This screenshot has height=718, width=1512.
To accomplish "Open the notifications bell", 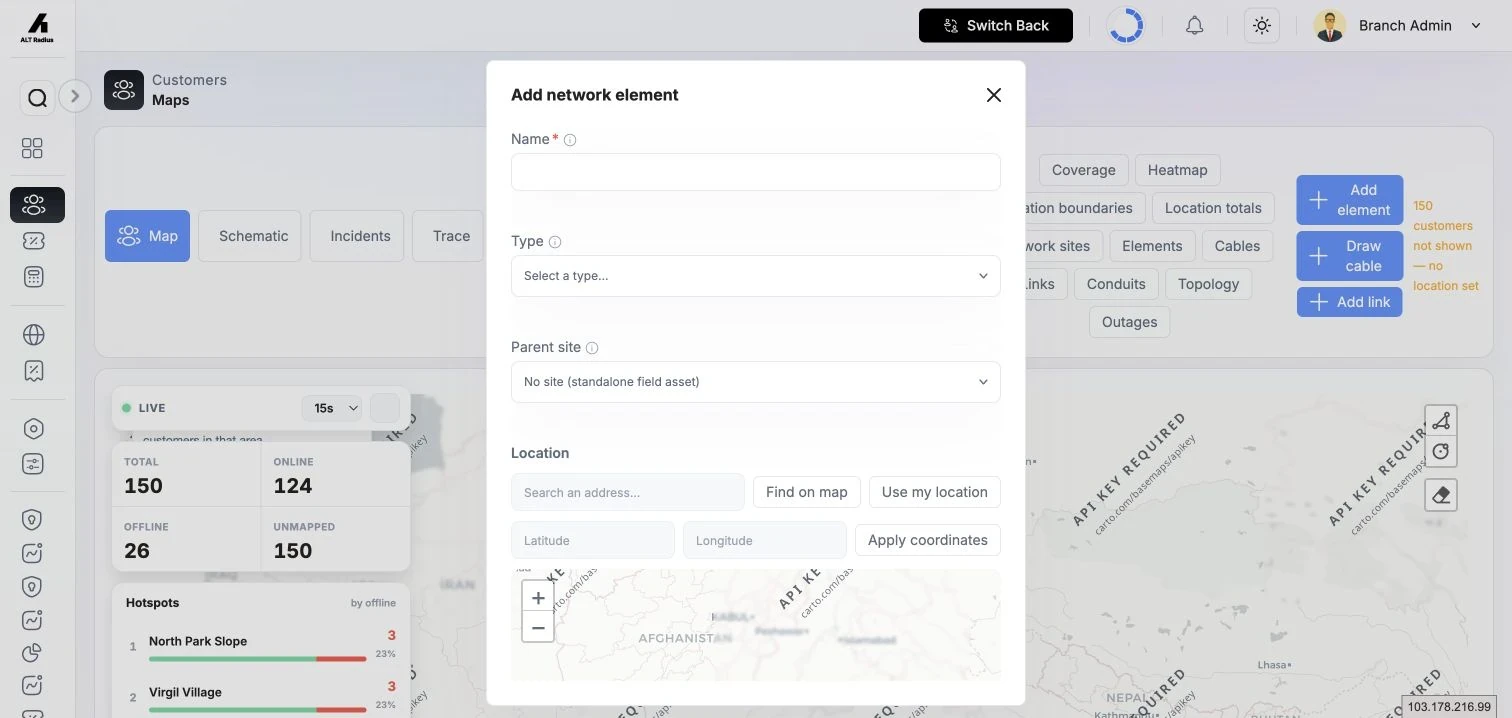I will [1194, 26].
